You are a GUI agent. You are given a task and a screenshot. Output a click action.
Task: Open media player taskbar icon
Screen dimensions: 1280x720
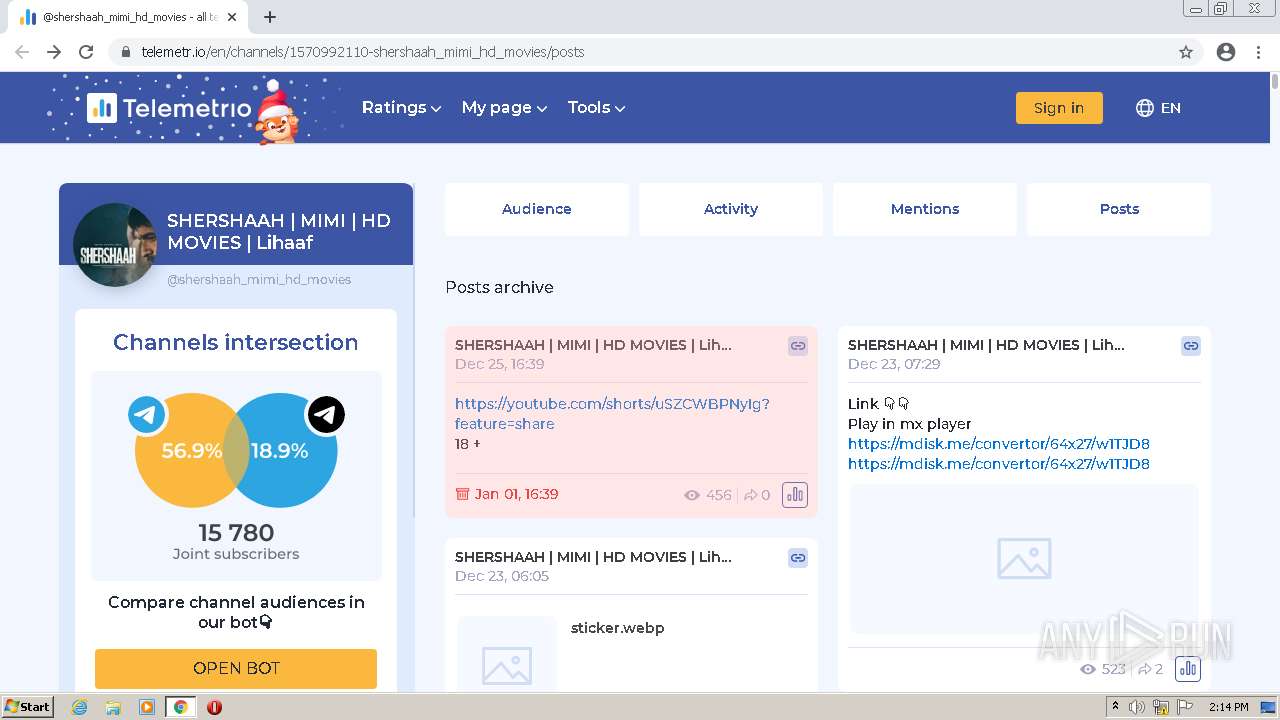(147, 707)
